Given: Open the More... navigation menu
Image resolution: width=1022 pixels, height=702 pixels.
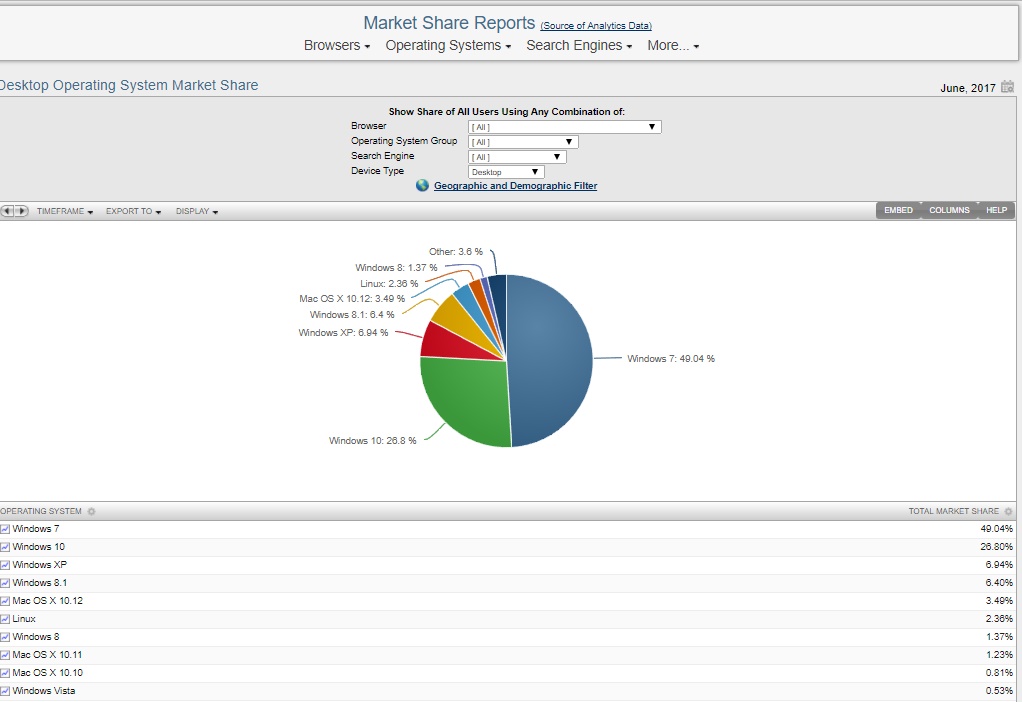Looking at the screenshot, I should coord(673,46).
